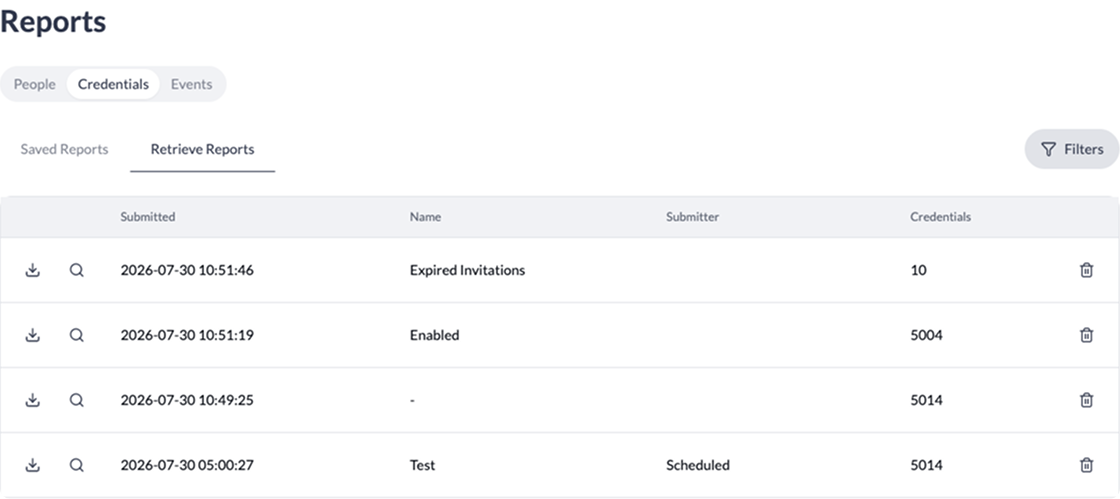Download the Test scheduled report
1120x499 pixels.
pos(32,465)
